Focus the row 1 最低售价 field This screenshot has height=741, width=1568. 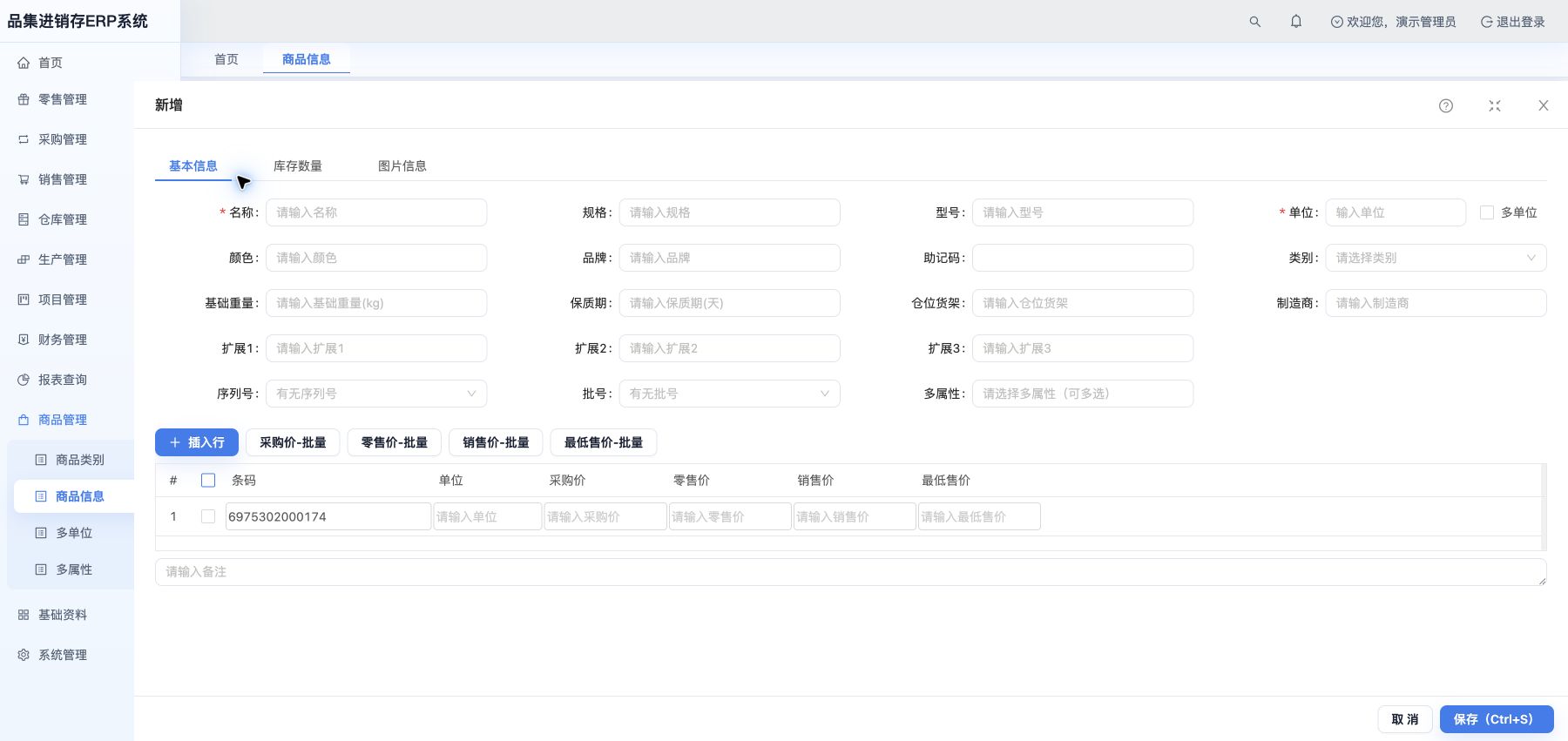pos(979,516)
